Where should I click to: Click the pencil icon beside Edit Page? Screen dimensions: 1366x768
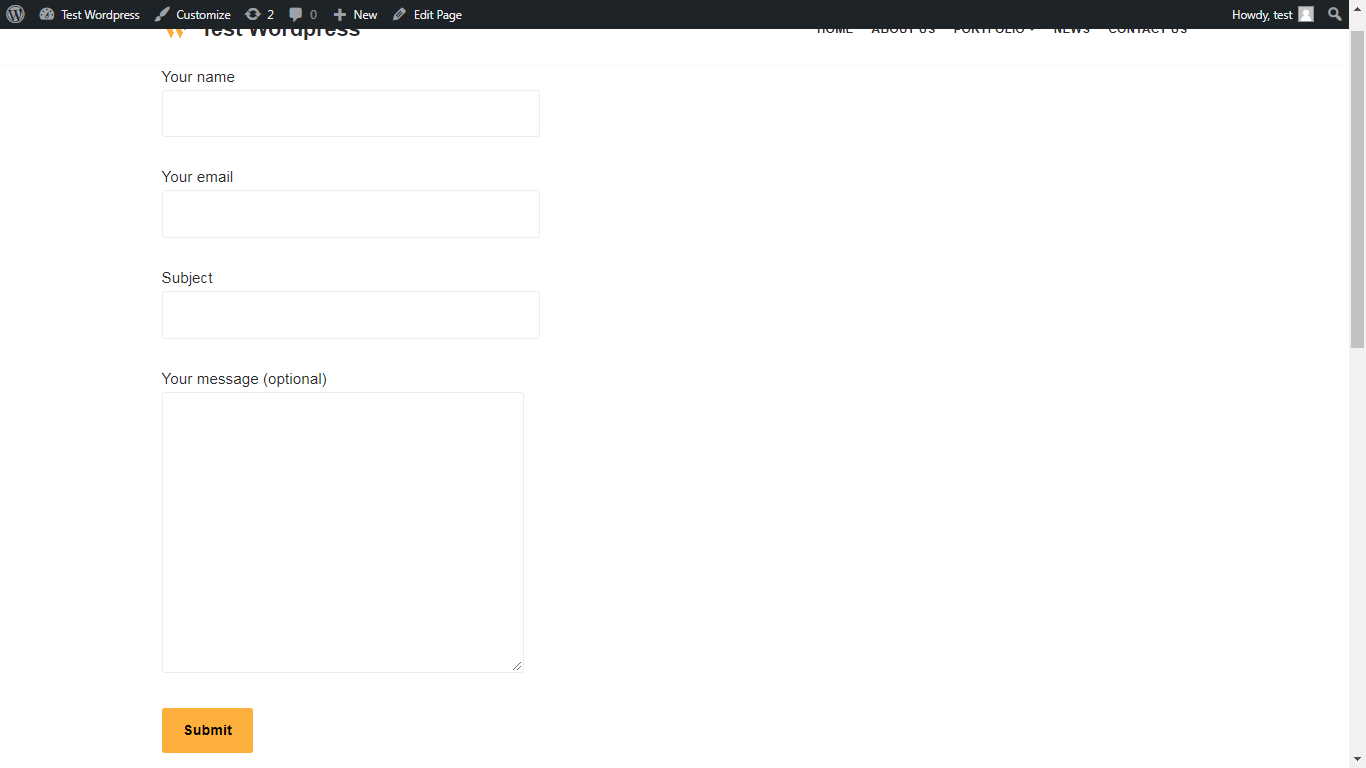click(x=400, y=14)
